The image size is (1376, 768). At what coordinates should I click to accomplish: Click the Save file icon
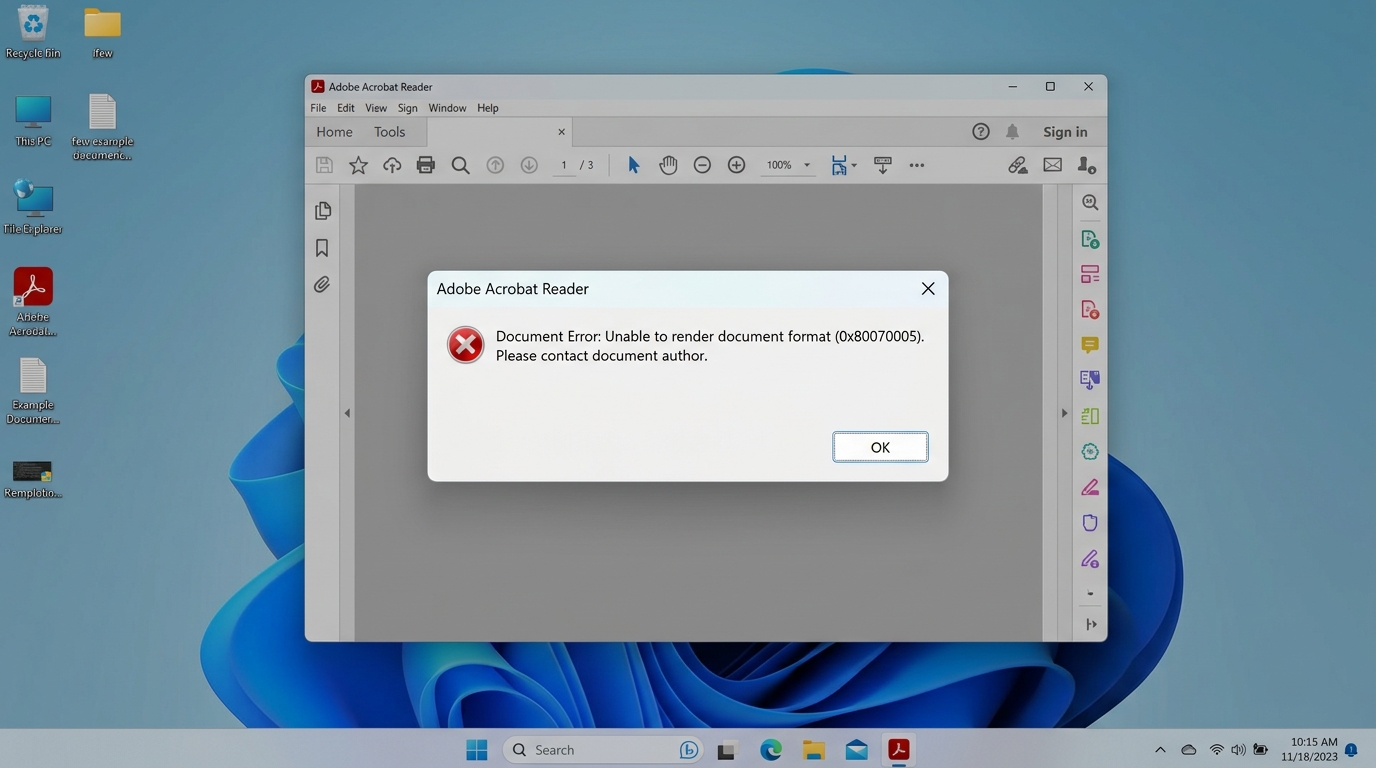pyautogui.click(x=324, y=165)
